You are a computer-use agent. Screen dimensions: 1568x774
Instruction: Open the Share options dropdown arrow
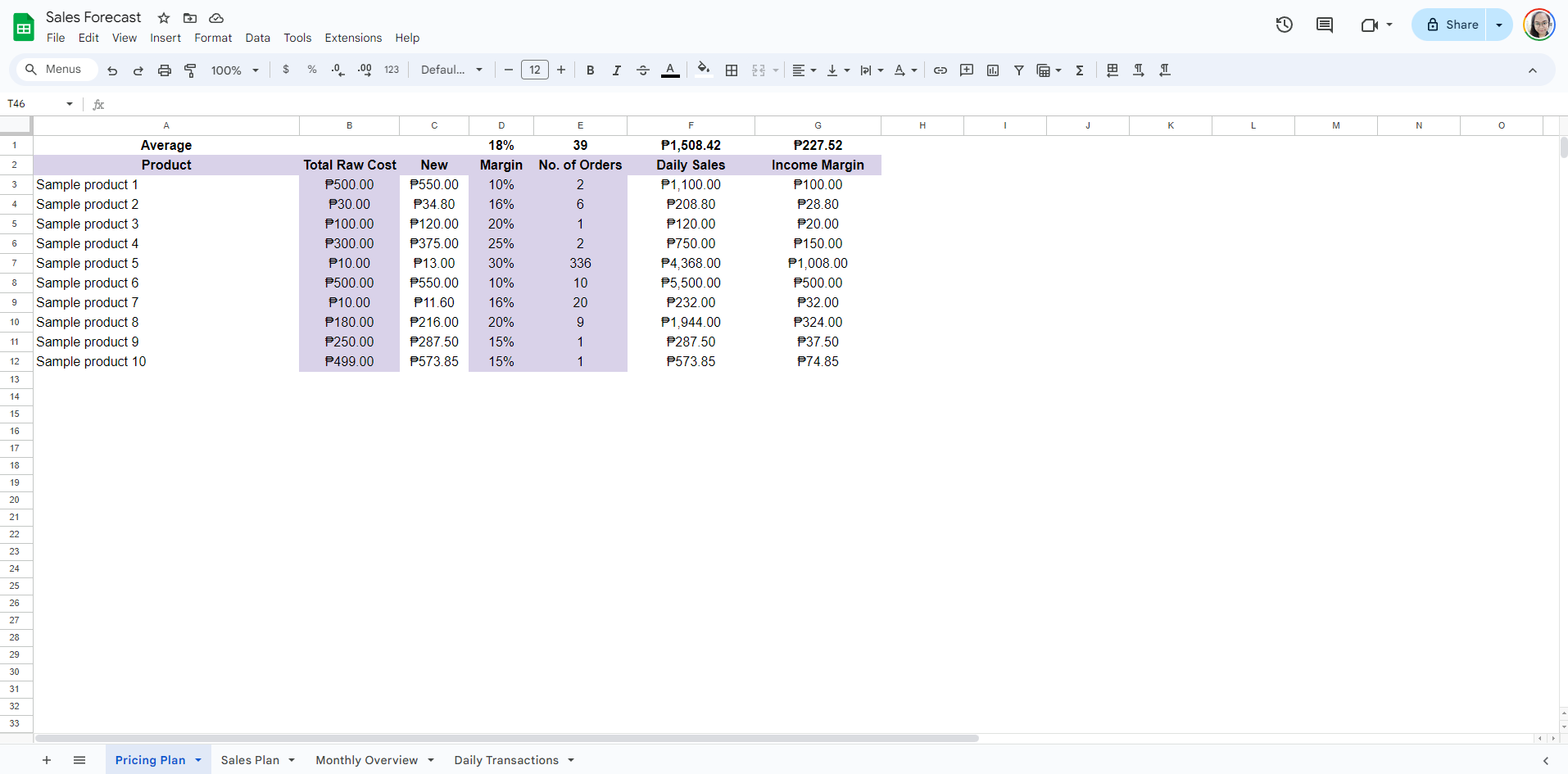click(1499, 25)
